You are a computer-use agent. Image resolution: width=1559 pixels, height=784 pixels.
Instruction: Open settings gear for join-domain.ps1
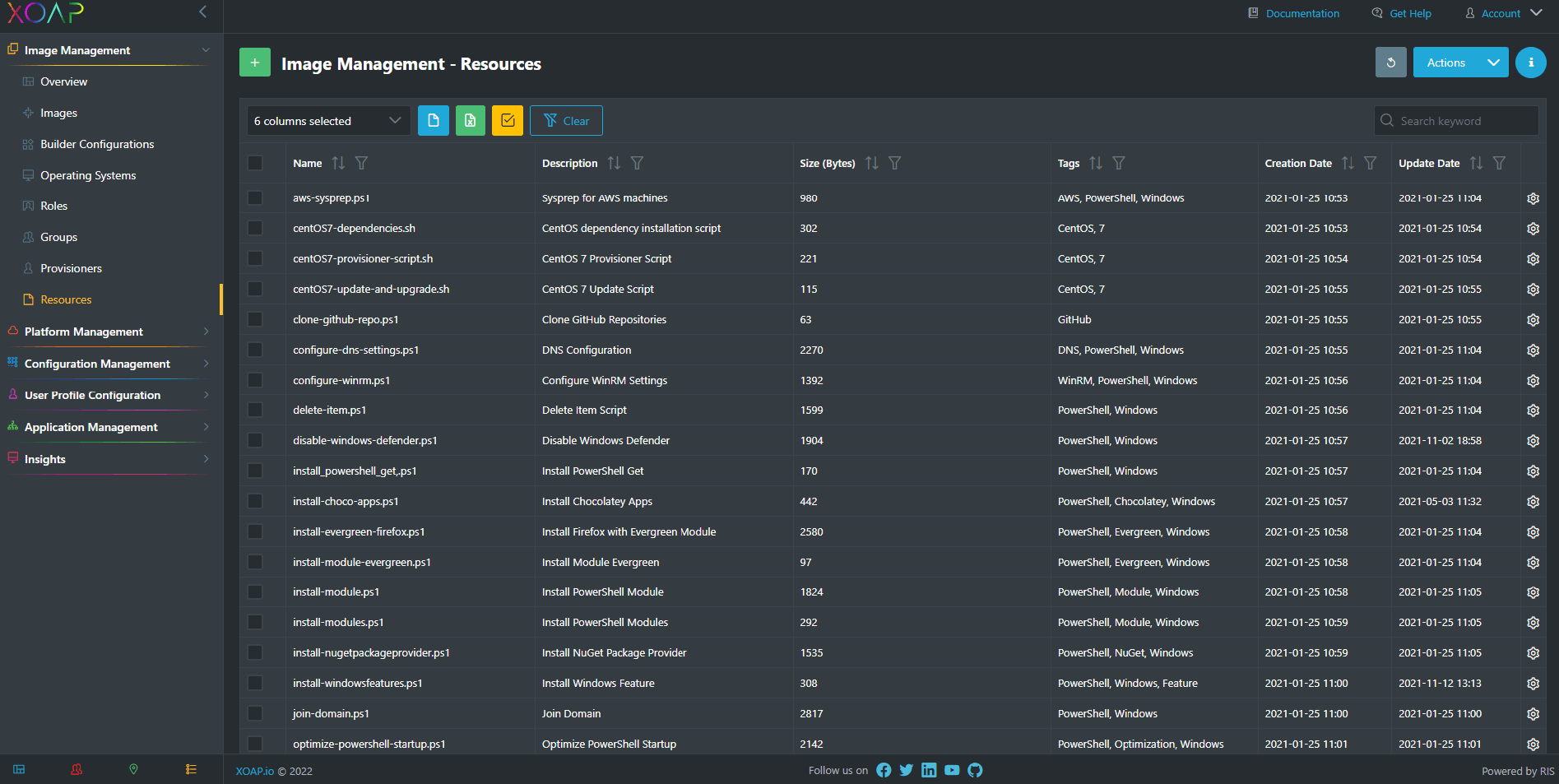point(1533,714)
